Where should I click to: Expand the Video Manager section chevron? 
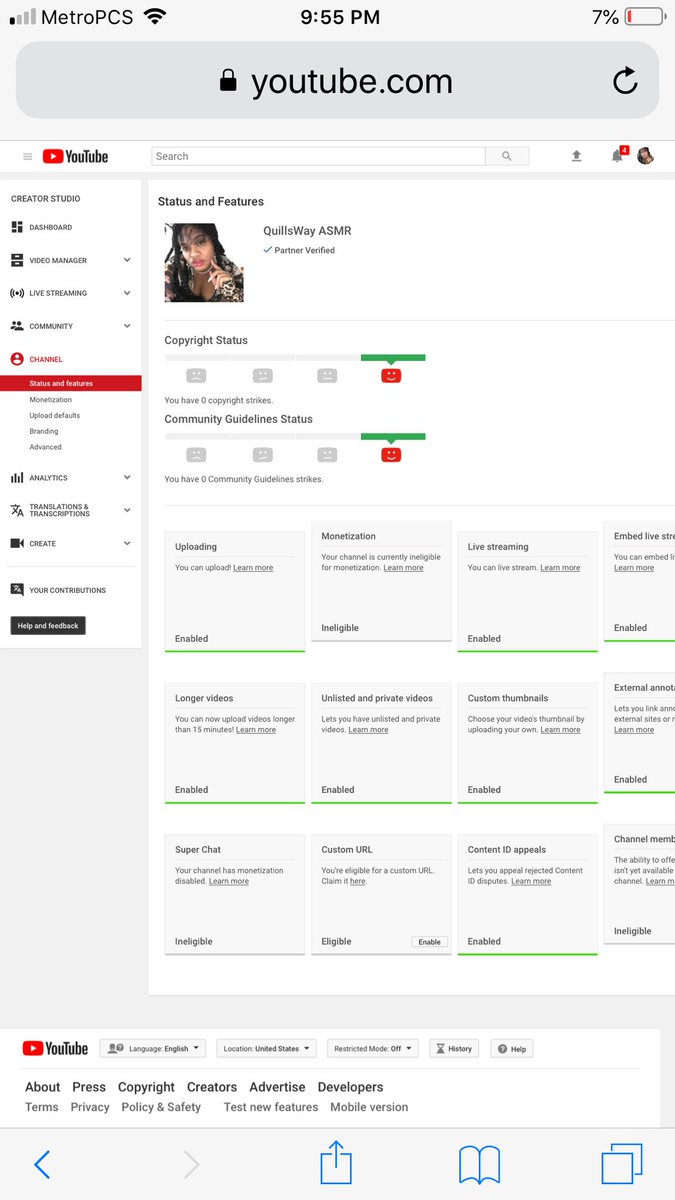127,260
